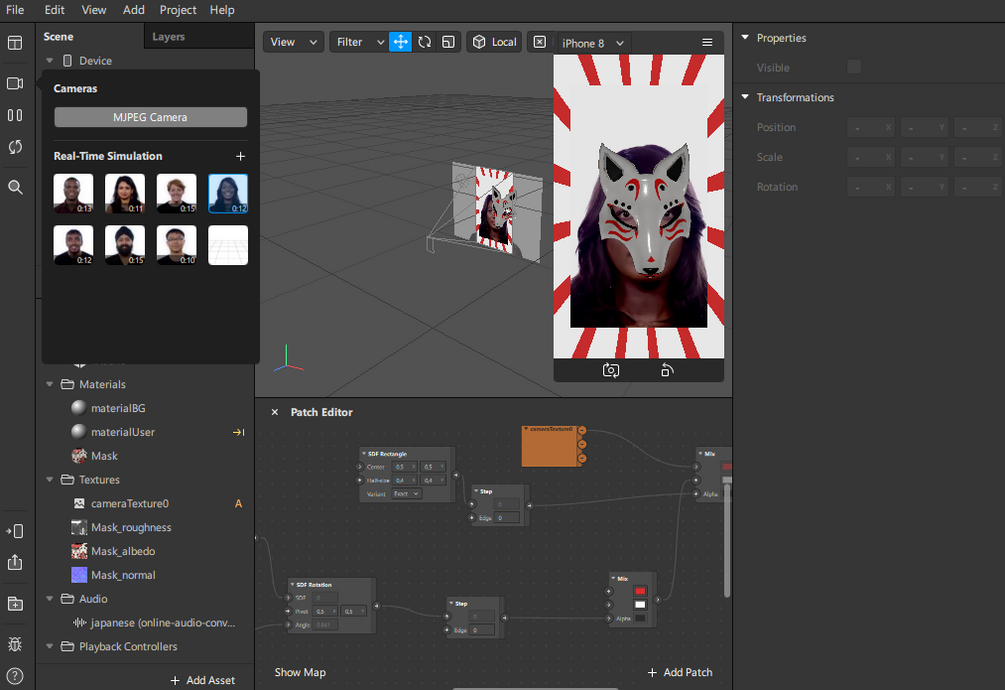The image size is (1005, 690).
Task: Open the Edit menu
Action: pyautogui.click(x=54, y=10)
